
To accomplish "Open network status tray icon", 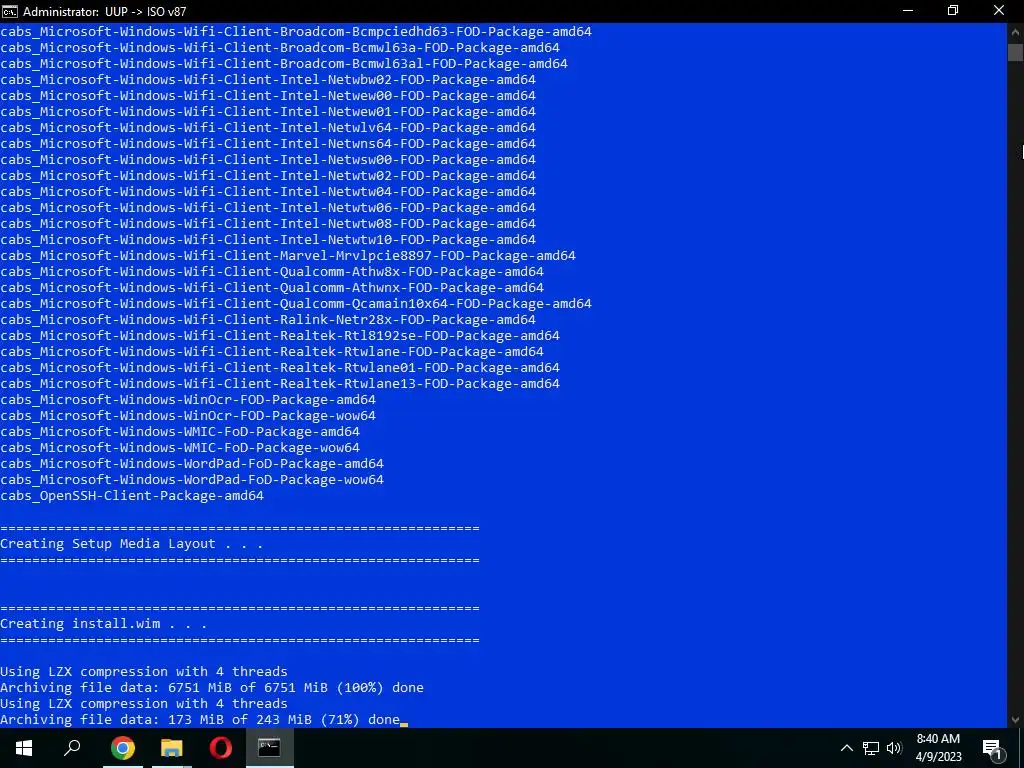I will [x=871, y=748].
